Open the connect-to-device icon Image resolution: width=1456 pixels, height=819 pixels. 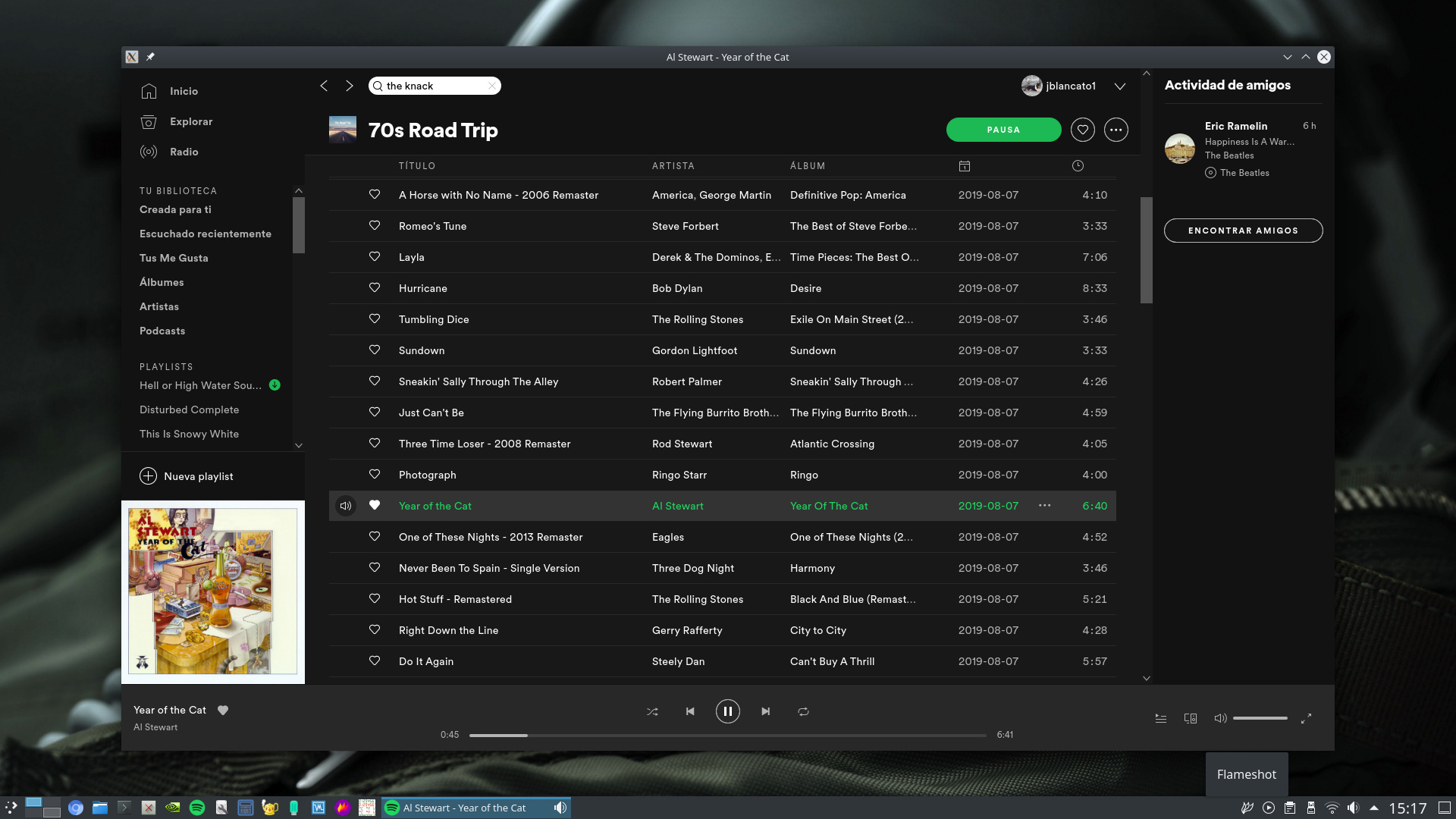tap(1191, 718)
